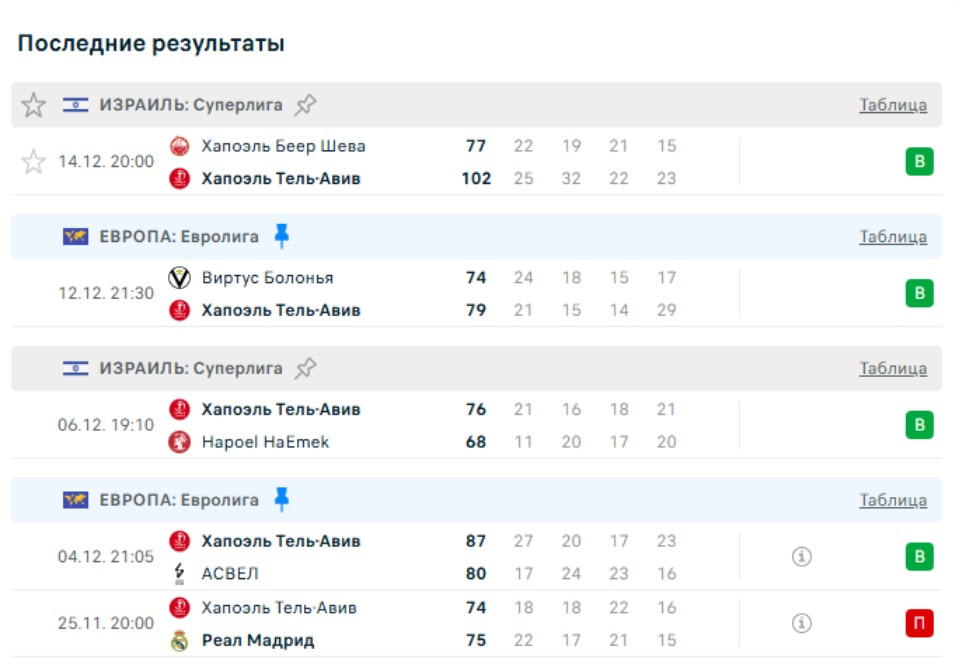Viewport: 959px width, 670px height.
Task: Open info icon for ASVEL match
Action: (x=800, y=557)
